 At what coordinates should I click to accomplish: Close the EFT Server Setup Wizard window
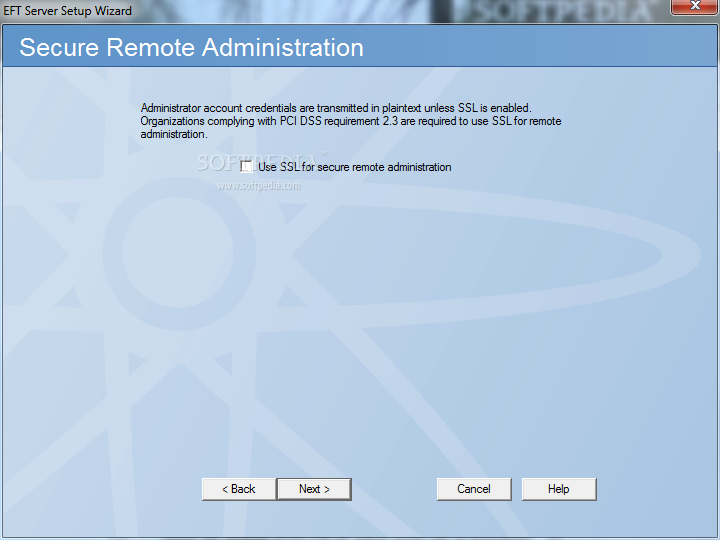(694, 6)
